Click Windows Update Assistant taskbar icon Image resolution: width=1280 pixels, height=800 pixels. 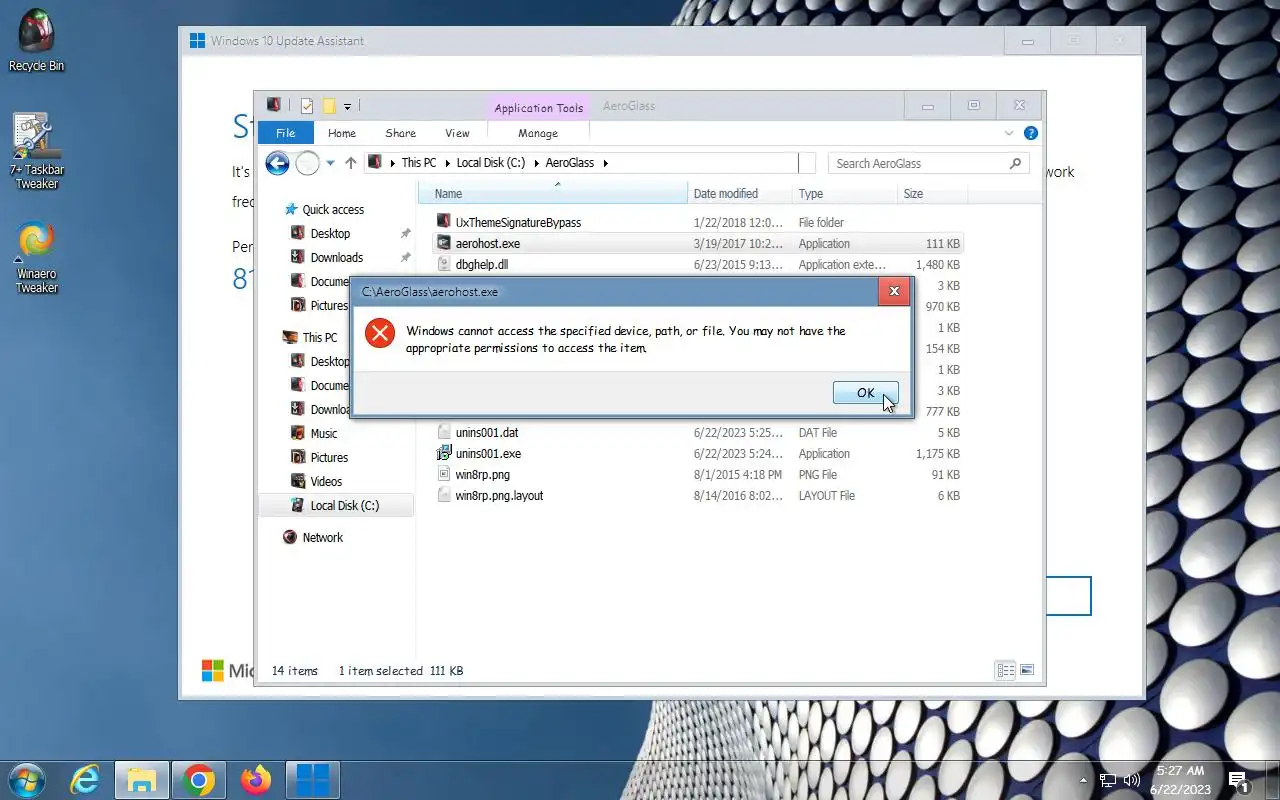click(x=313, y=780)
